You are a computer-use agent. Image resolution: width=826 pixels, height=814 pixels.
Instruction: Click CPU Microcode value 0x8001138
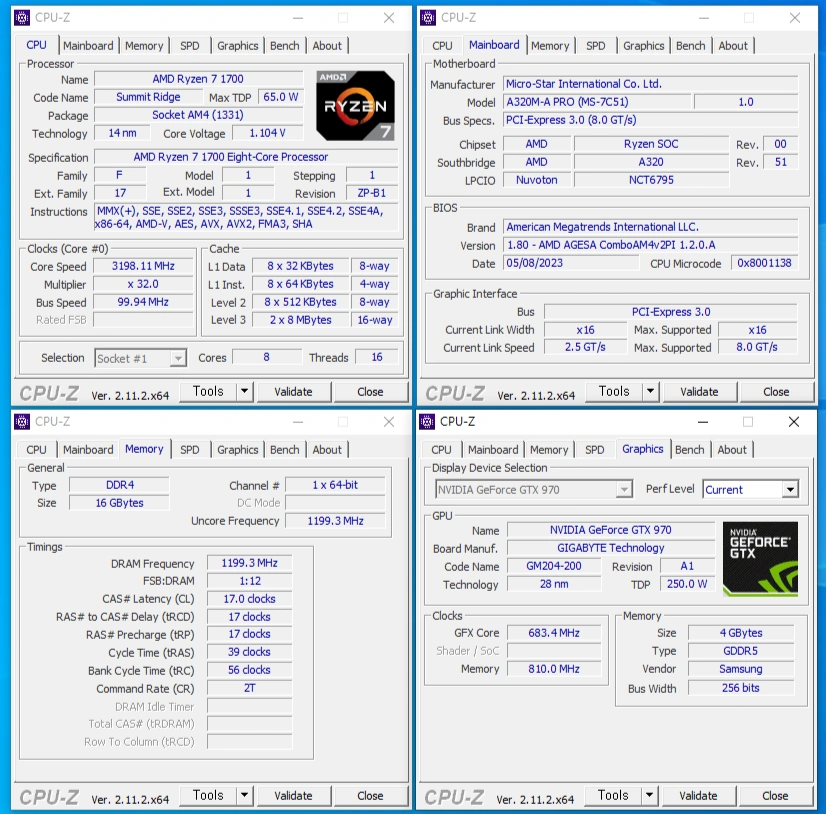point(764,263)
